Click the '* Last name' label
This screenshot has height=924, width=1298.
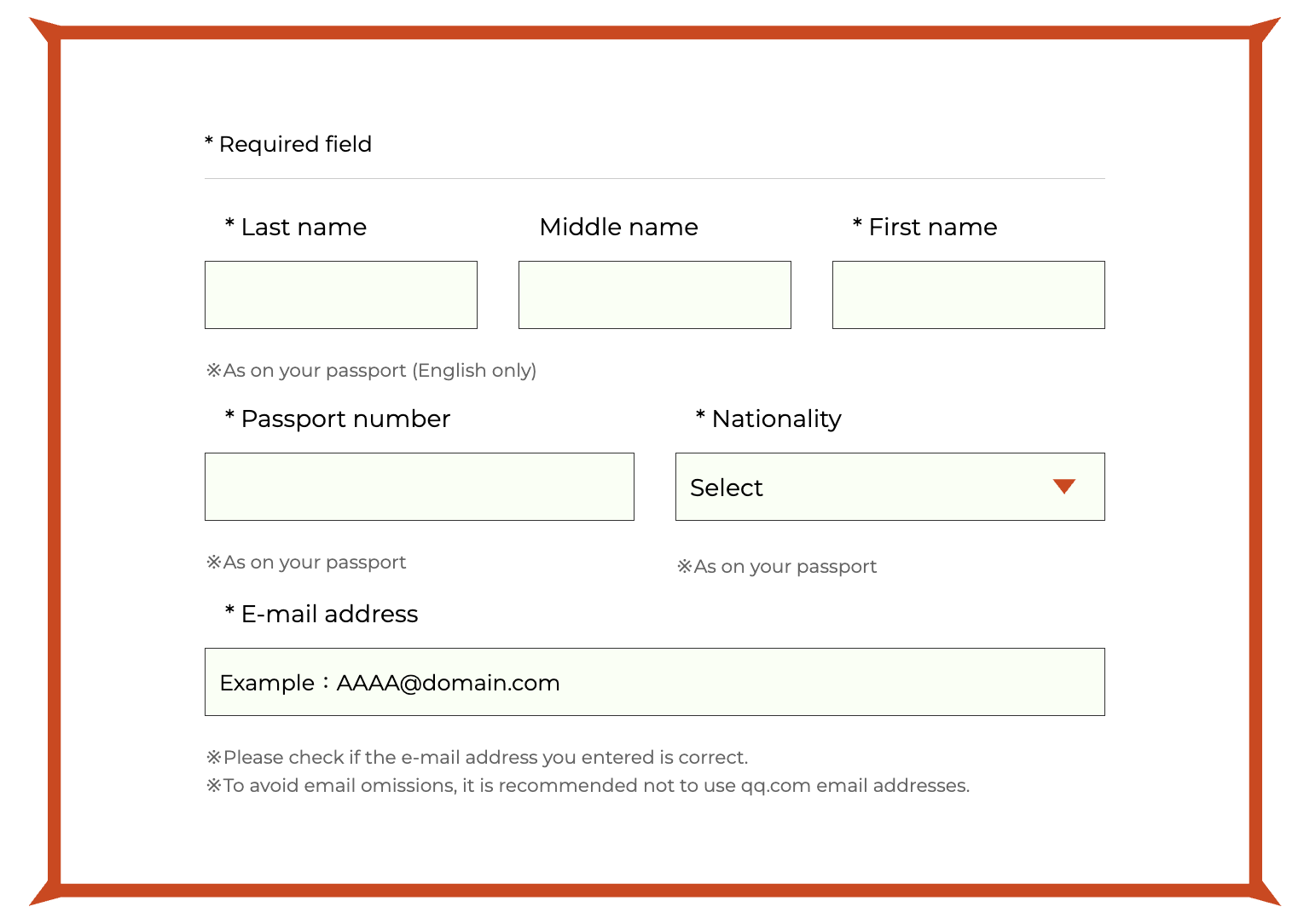pyautogui.click(x=296, y=227)
